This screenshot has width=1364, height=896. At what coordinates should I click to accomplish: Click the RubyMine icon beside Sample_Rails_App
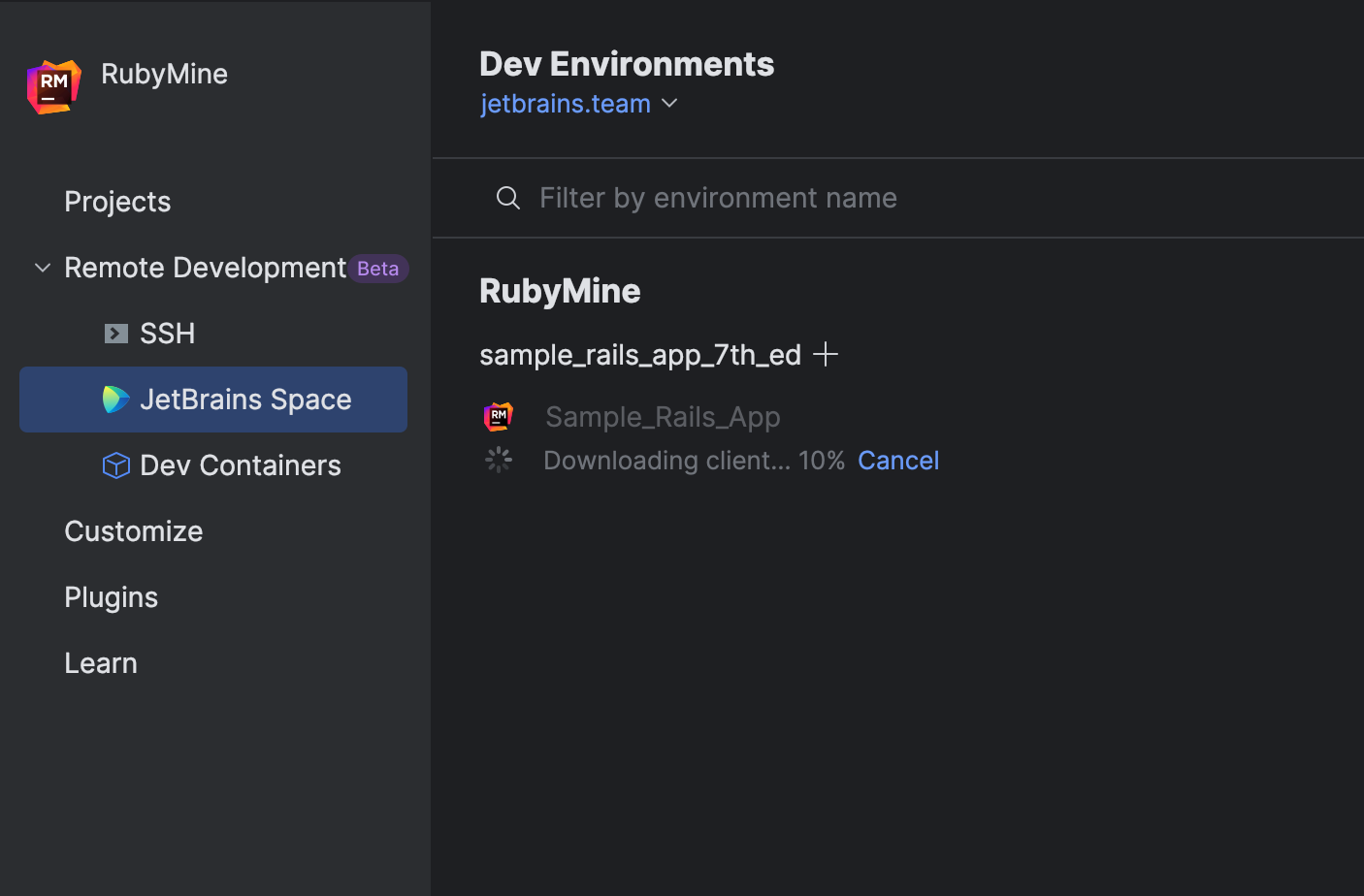pyautogui.click(x=499, y=416)
